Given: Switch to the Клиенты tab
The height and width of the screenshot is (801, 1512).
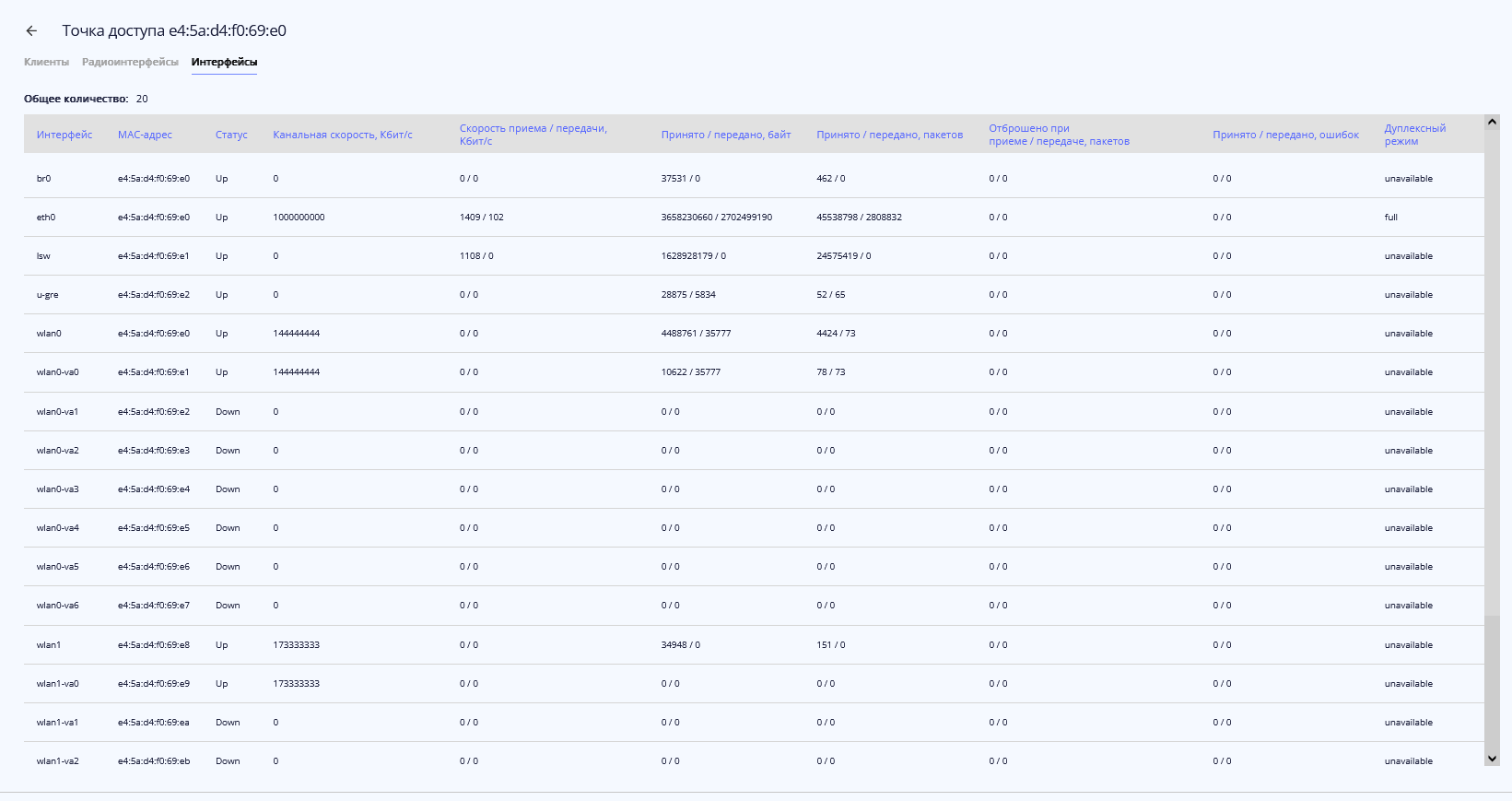Looking at the screenshot, I should point(46,62).
